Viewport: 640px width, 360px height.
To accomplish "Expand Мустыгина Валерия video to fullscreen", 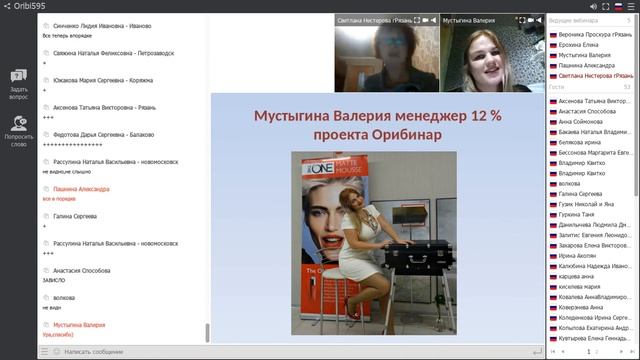I will coord(522,20).
